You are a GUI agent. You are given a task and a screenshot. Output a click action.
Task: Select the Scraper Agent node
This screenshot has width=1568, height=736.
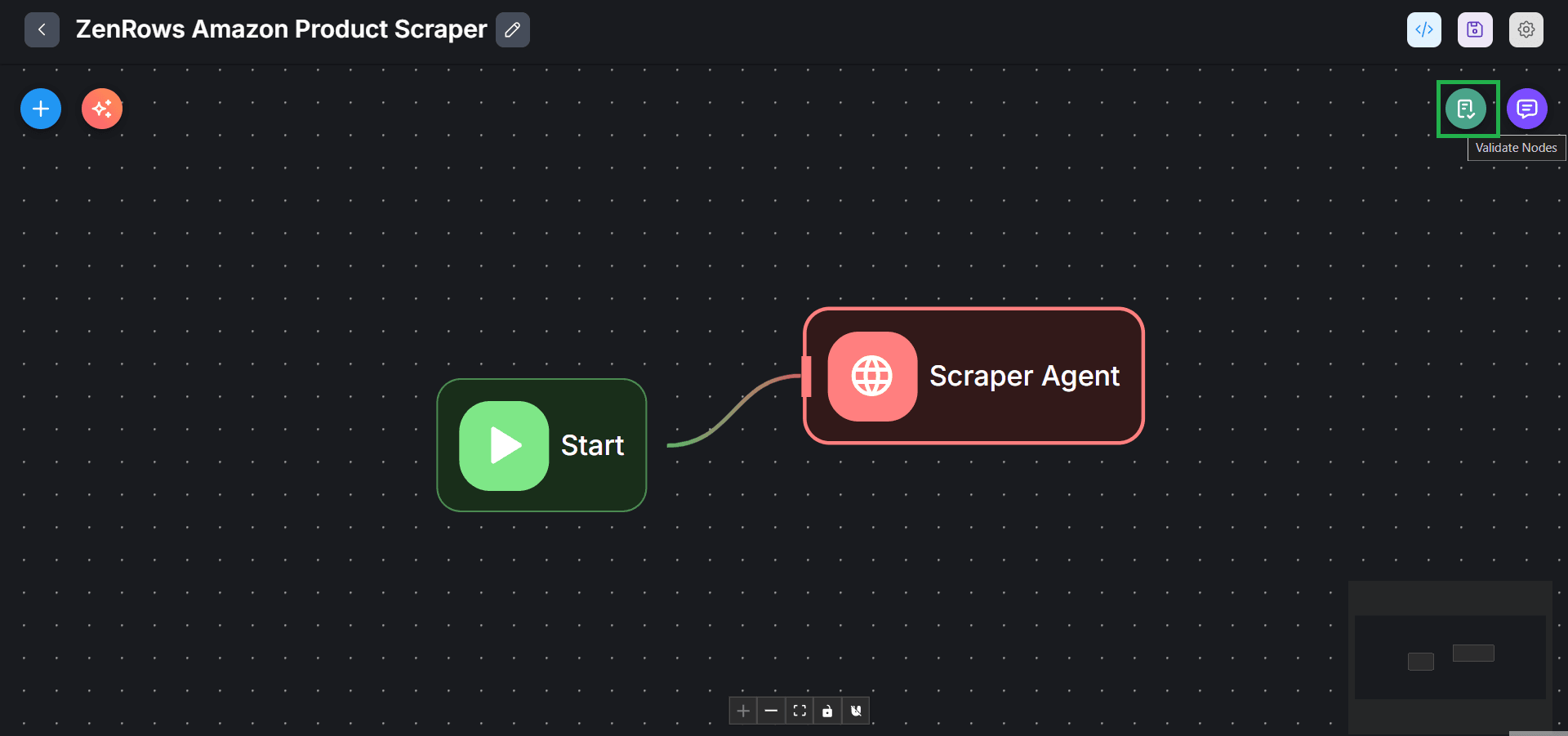(973, 376)
